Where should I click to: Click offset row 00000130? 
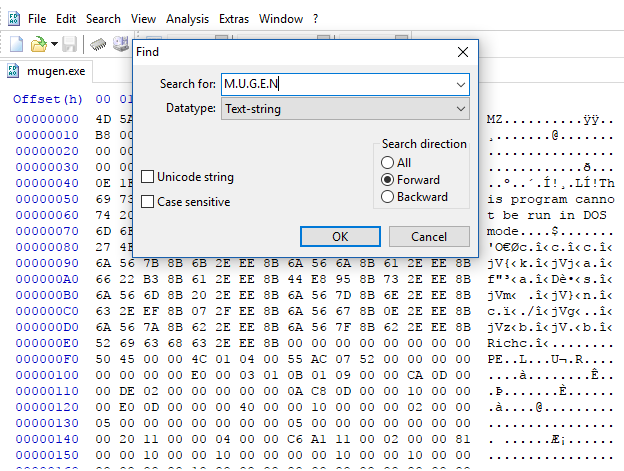[x=47, y=423]
